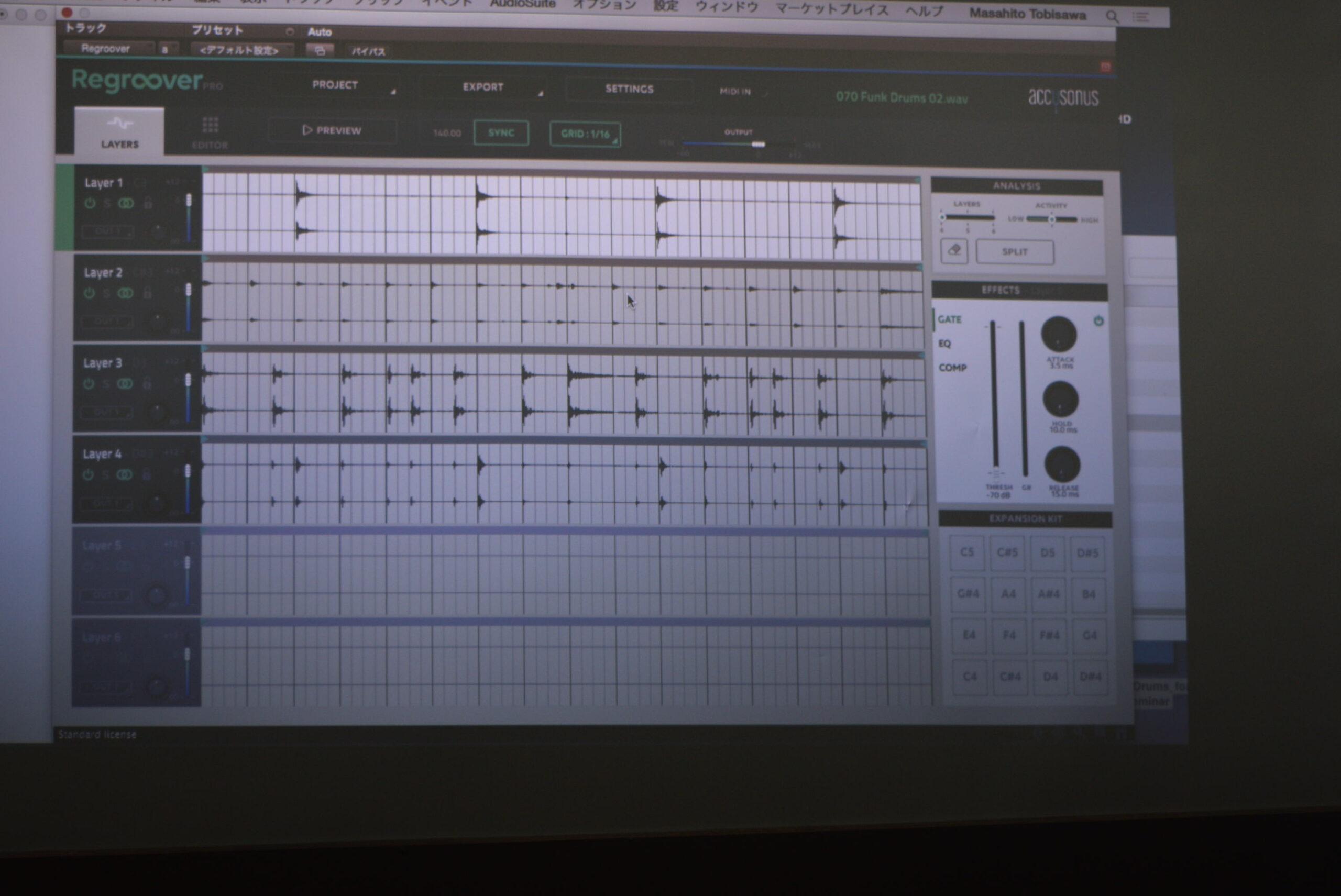Solo Layer 2 with S button

pos(106,293)
